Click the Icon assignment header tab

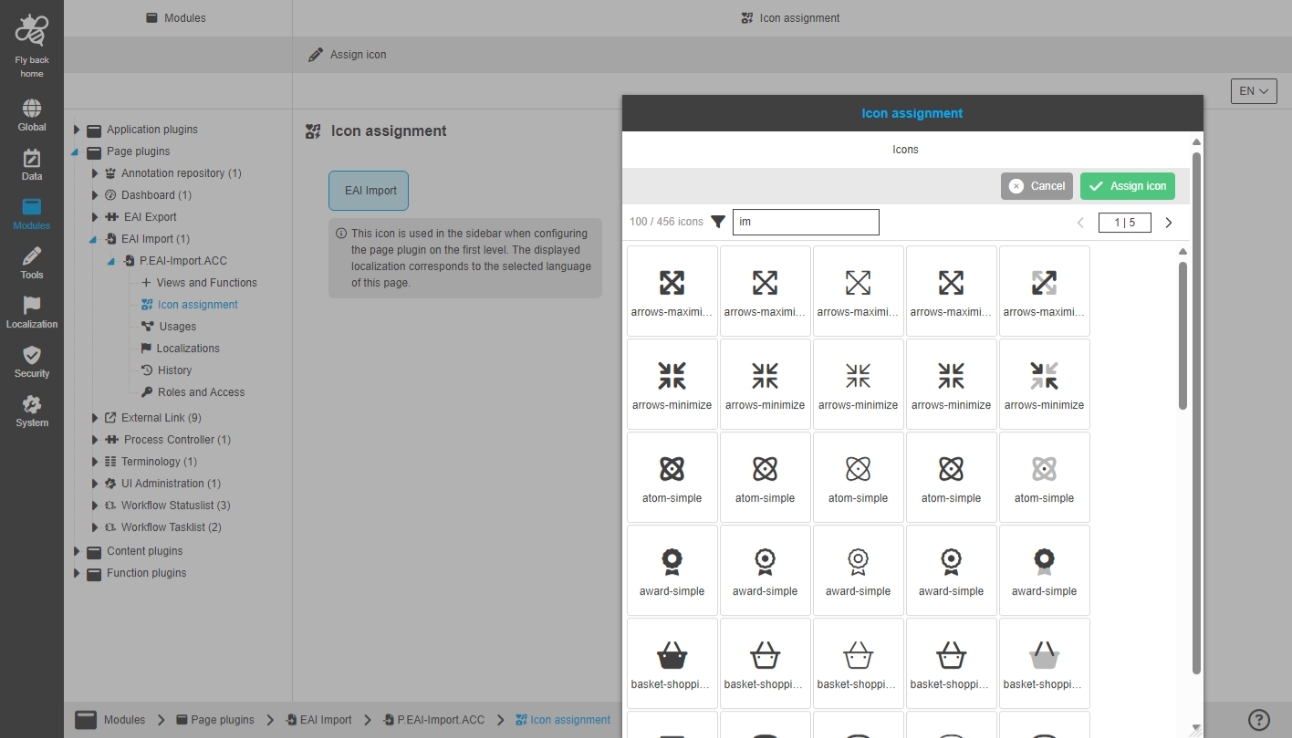[x=790, y=18]
